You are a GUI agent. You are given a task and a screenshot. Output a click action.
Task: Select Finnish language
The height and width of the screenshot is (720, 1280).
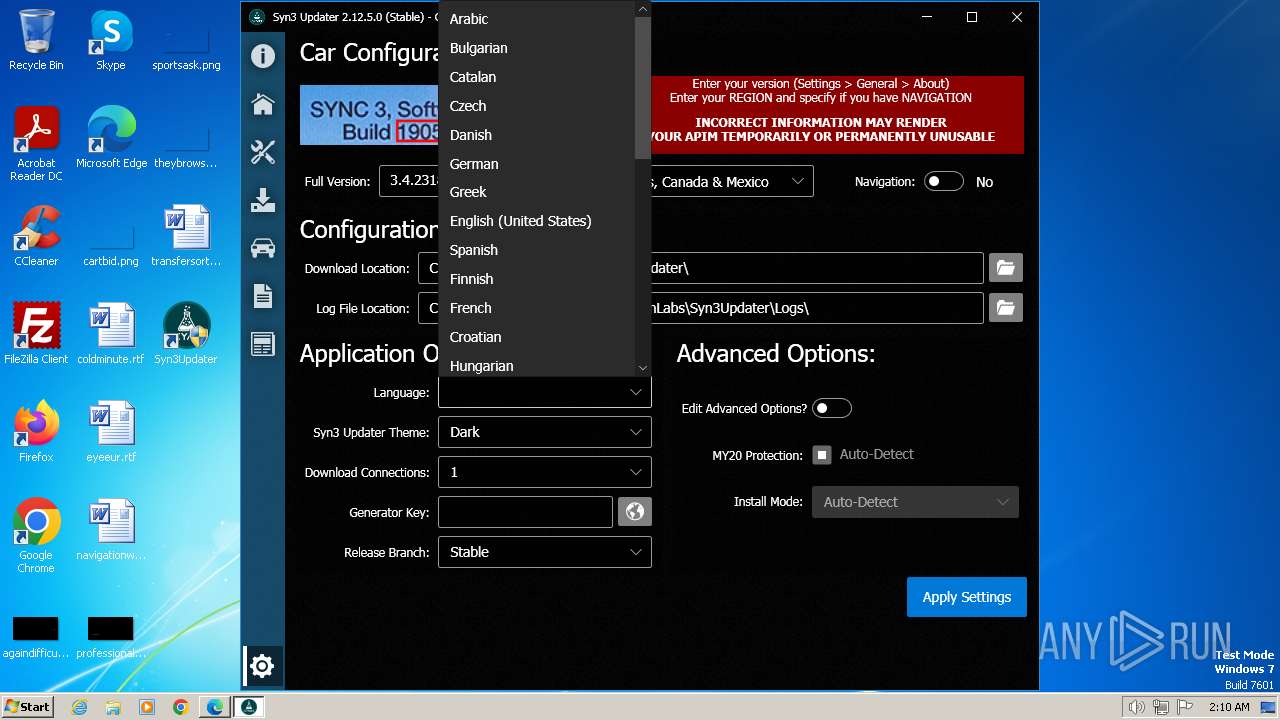537,279
